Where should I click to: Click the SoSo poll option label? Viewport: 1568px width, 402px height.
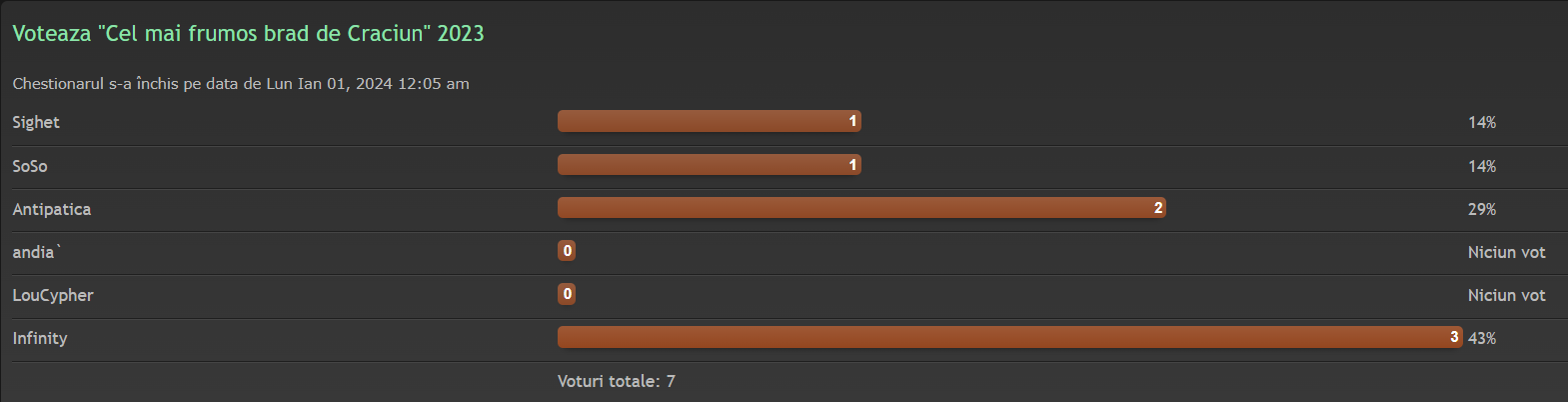[x=30, y=166]
